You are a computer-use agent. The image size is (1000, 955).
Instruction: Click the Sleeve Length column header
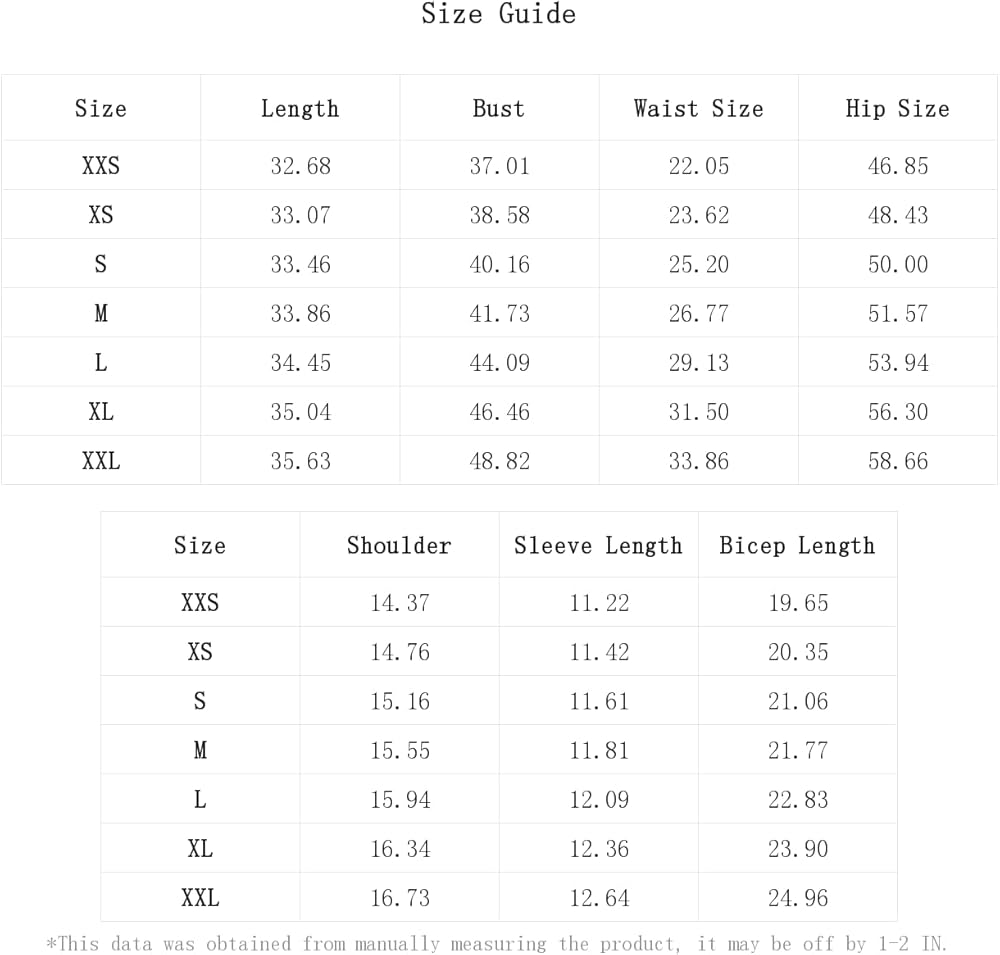598,546
